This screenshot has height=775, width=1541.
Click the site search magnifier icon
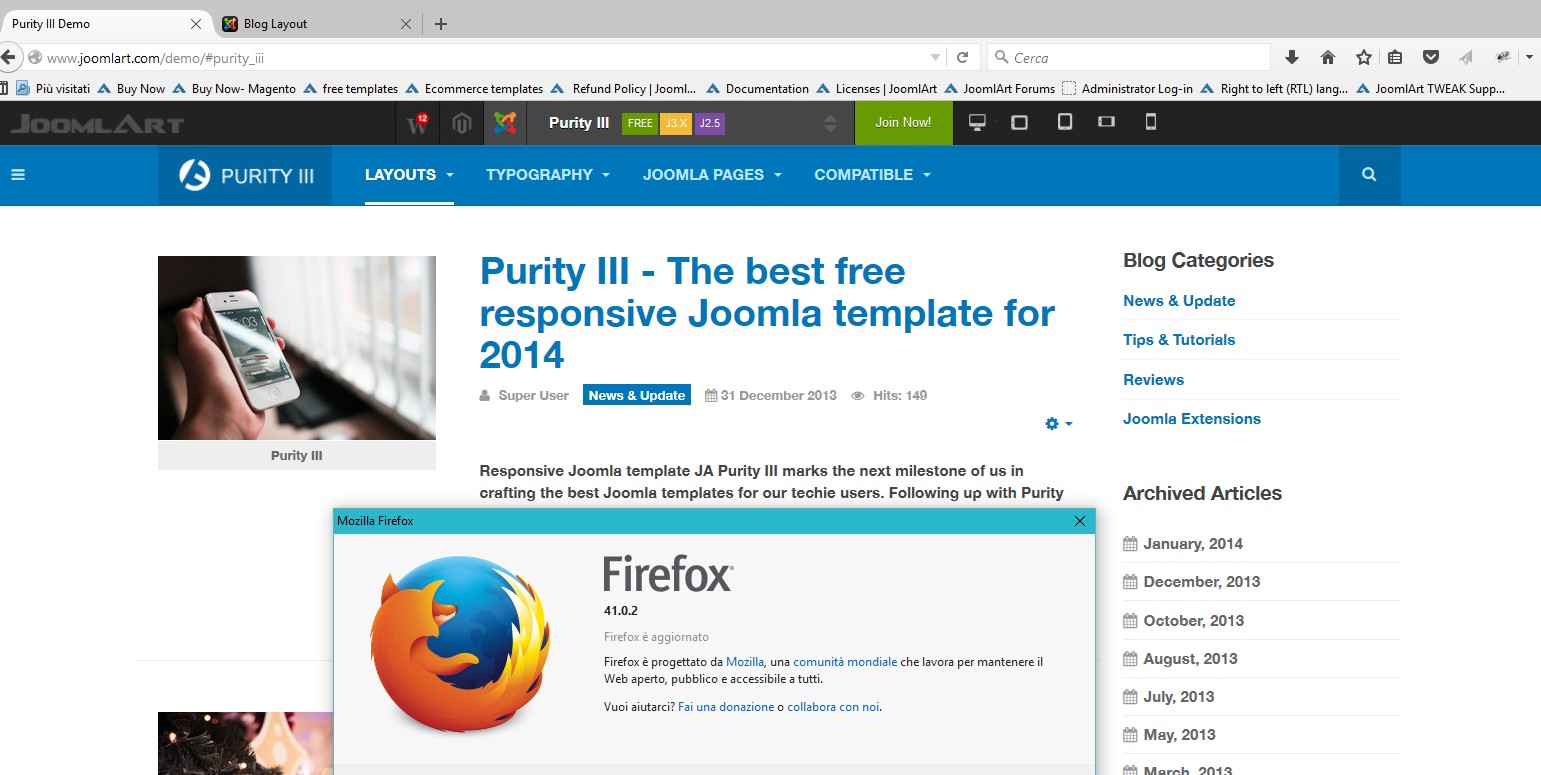[x=1369, y=174]
